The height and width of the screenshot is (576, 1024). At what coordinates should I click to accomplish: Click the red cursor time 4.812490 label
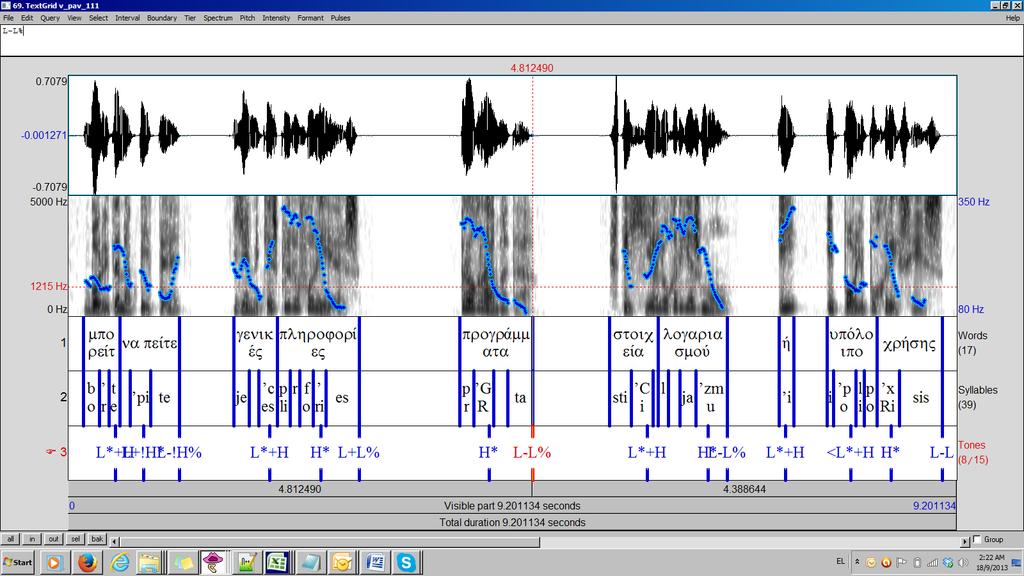click(x=532, y=68)
